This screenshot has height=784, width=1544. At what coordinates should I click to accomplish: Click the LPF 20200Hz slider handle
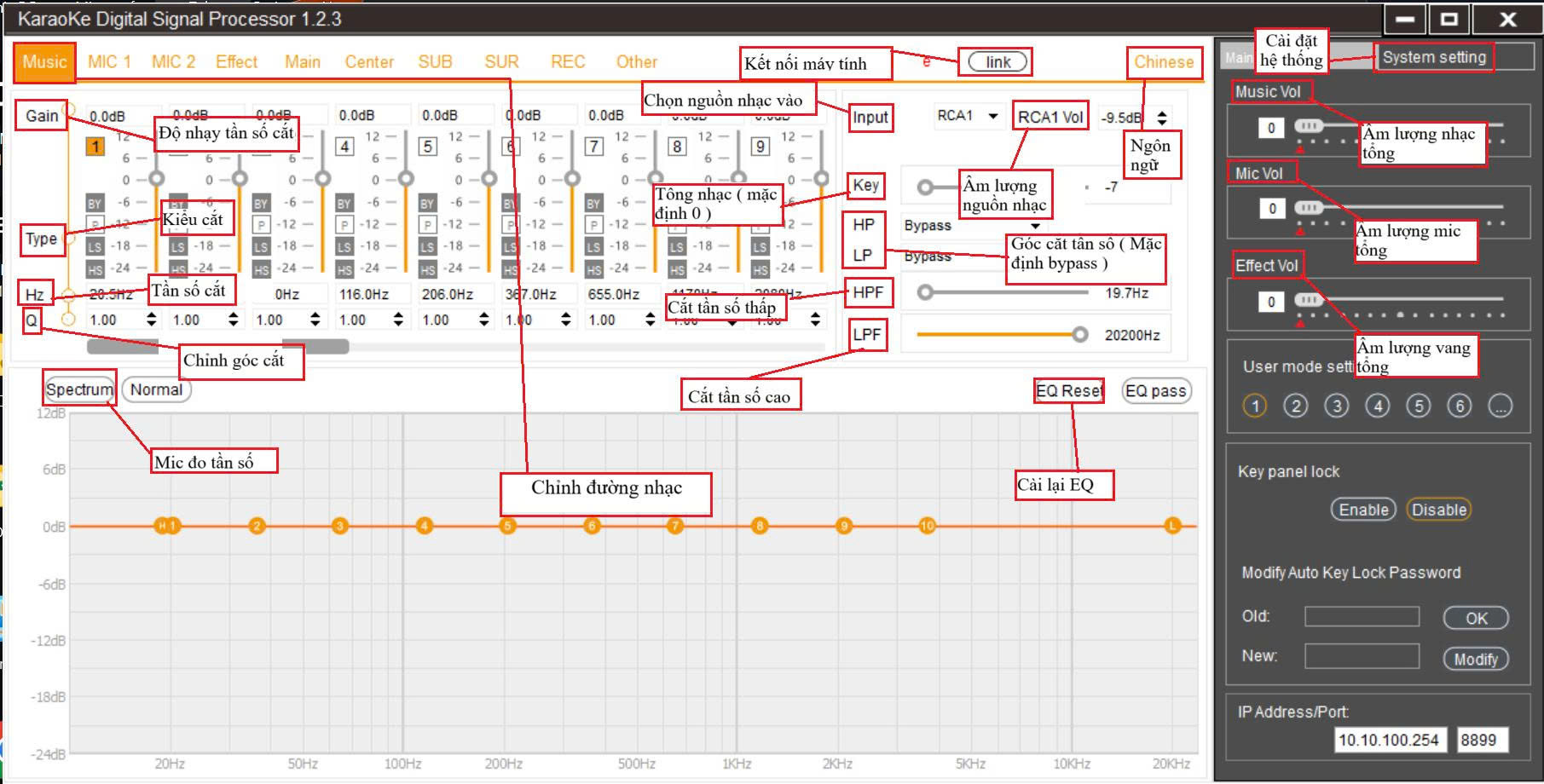(1080, 334)
